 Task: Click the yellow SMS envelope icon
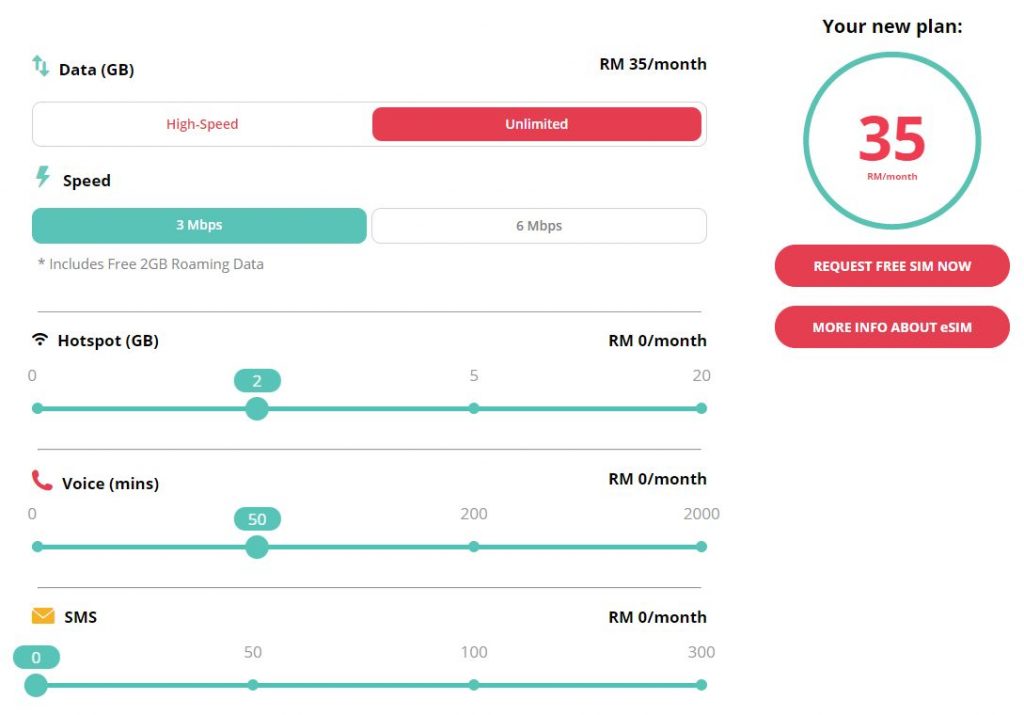pos(43,616)
